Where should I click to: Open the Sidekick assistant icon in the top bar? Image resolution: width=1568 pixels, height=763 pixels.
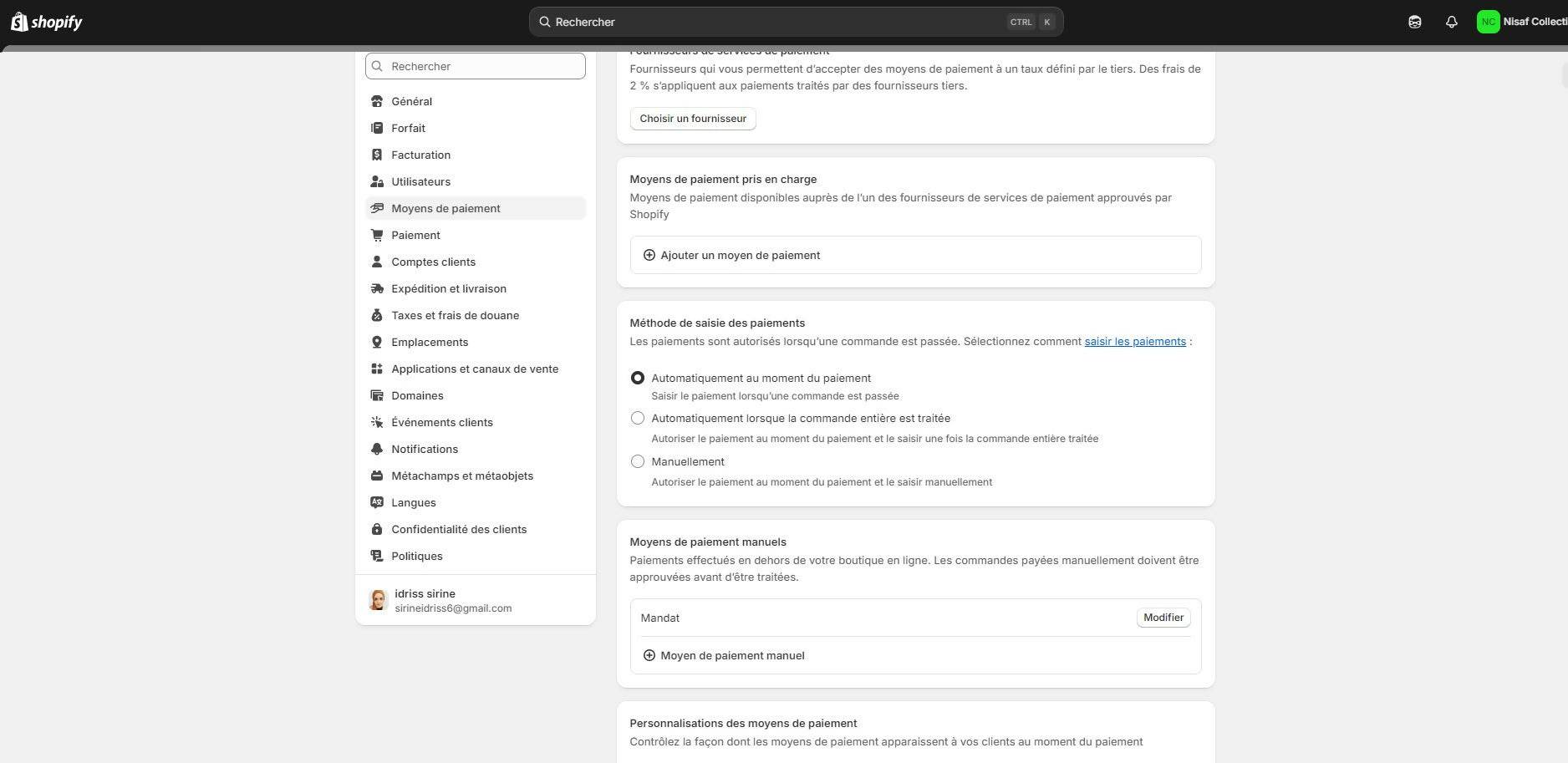(1414, 23)
